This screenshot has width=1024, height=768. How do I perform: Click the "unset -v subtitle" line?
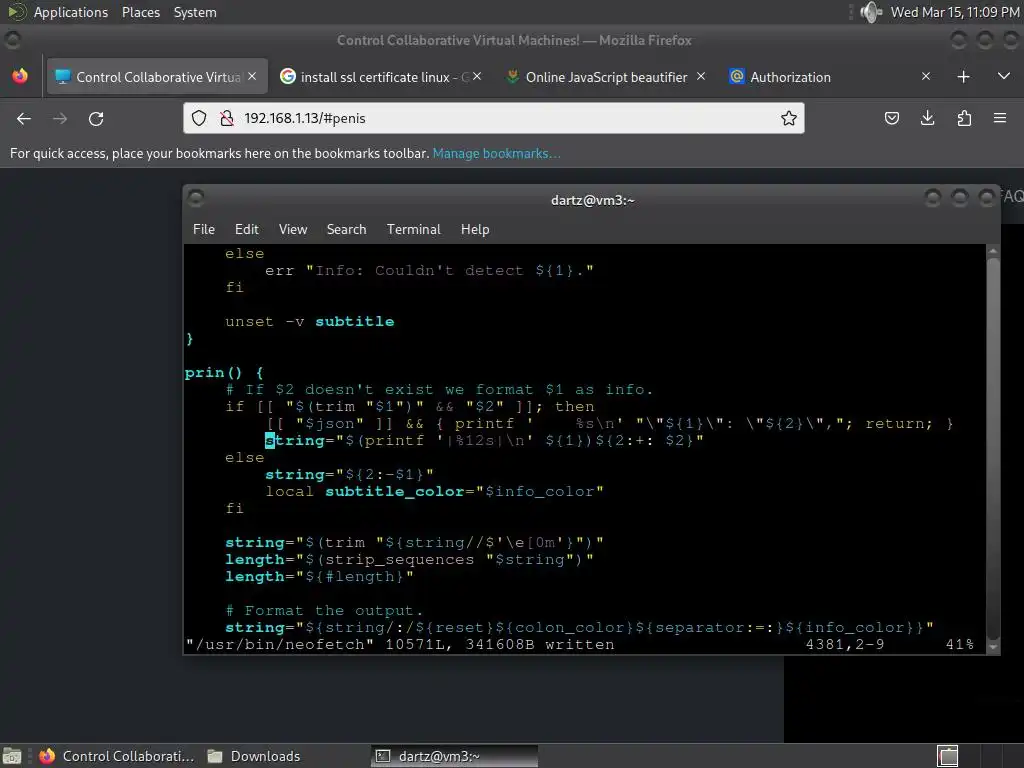[x=310, y=322]
